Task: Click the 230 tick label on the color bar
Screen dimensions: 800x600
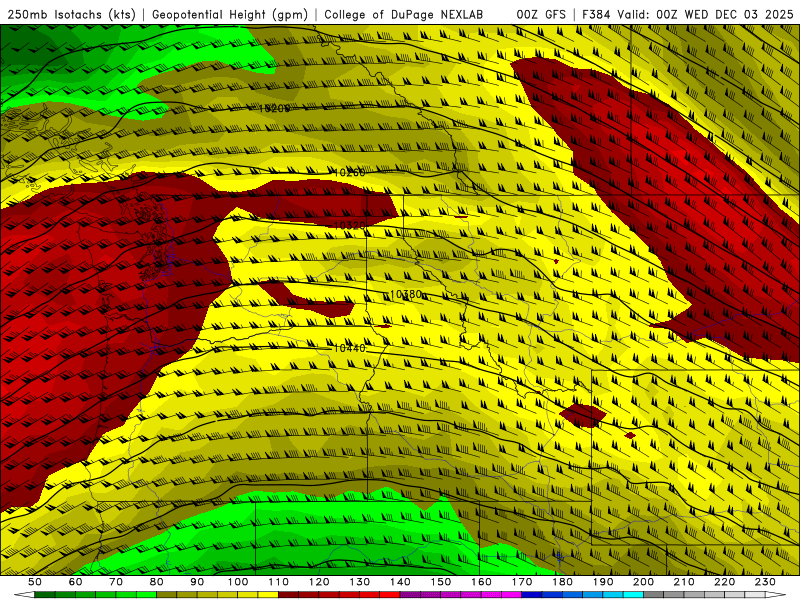Action: [766, 582]
